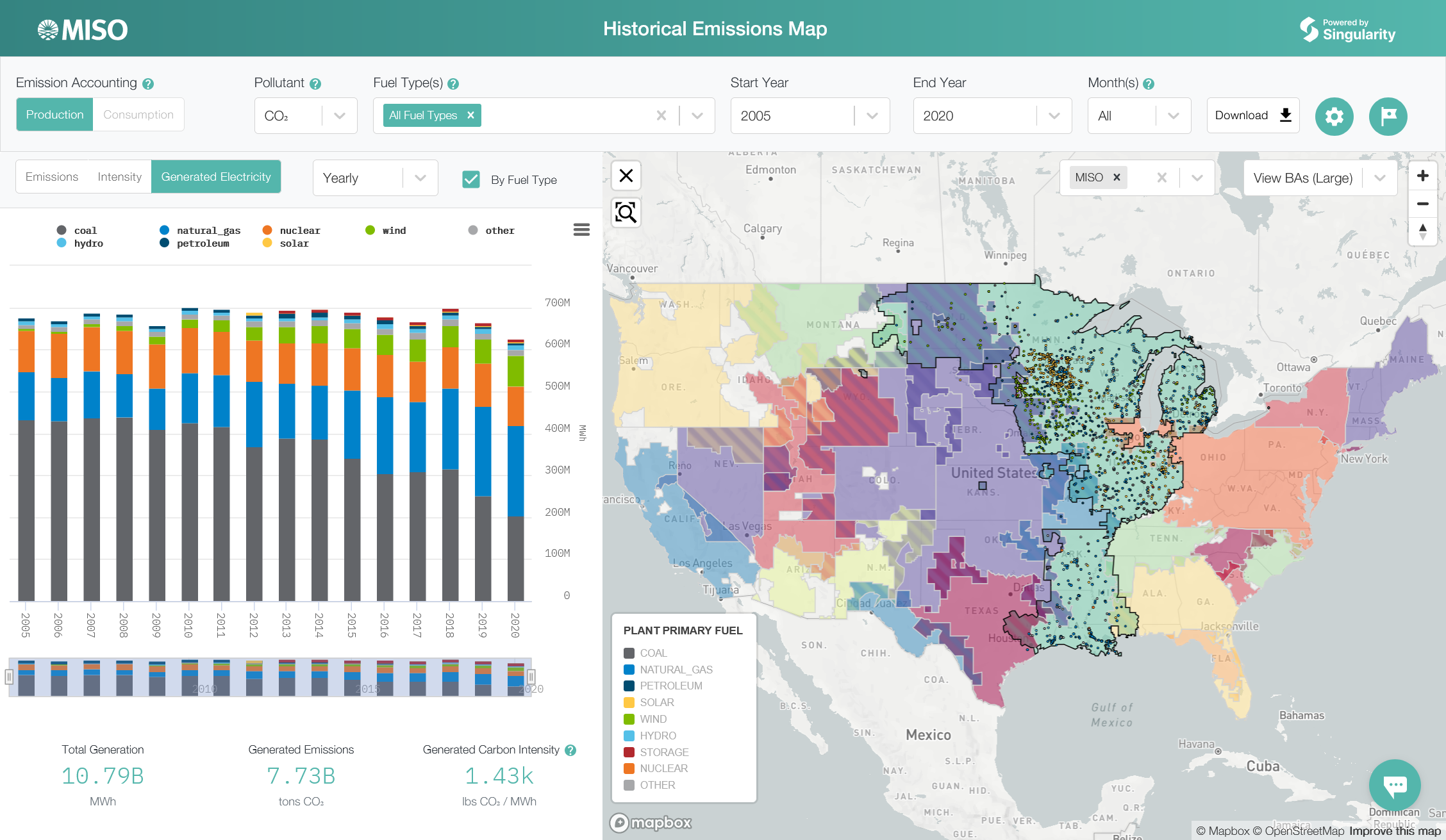The width and height of the screenshot is (1446, 840).
Task: Uncheck the By Fuel Type checkbox
Action: coord(471,179)
